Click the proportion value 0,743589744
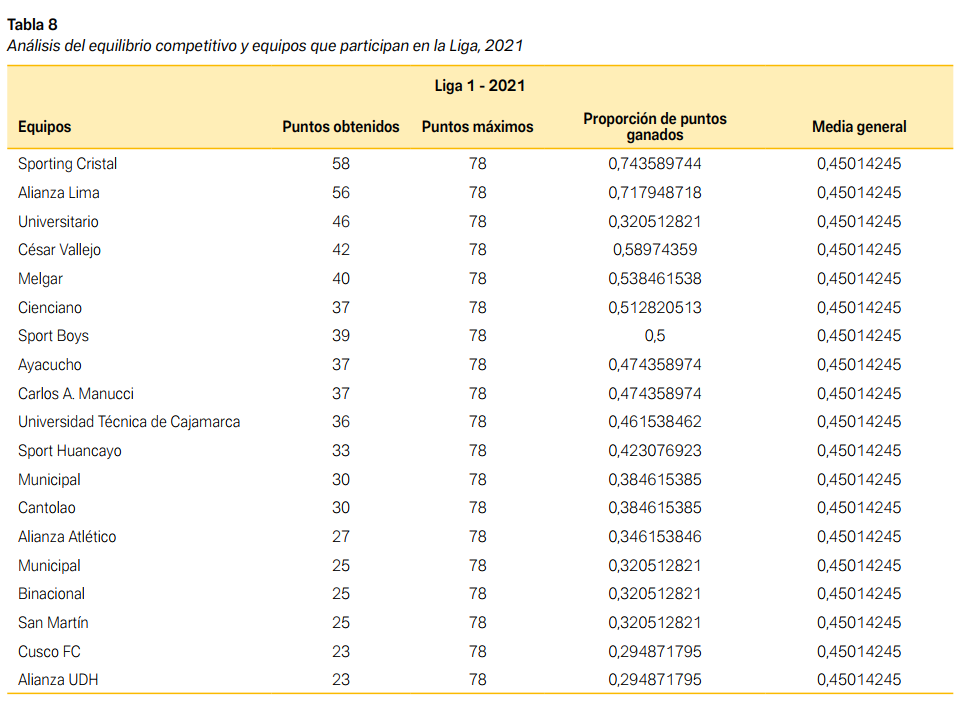The height and width of the screenshot is (721, 959). 654,164
